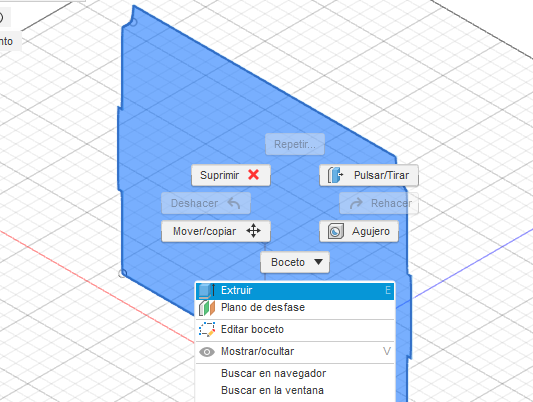This screenshot has width=533, height=402.
Task: Click the Boceto dropdown arrow
Action: click(x=319, y=262)
